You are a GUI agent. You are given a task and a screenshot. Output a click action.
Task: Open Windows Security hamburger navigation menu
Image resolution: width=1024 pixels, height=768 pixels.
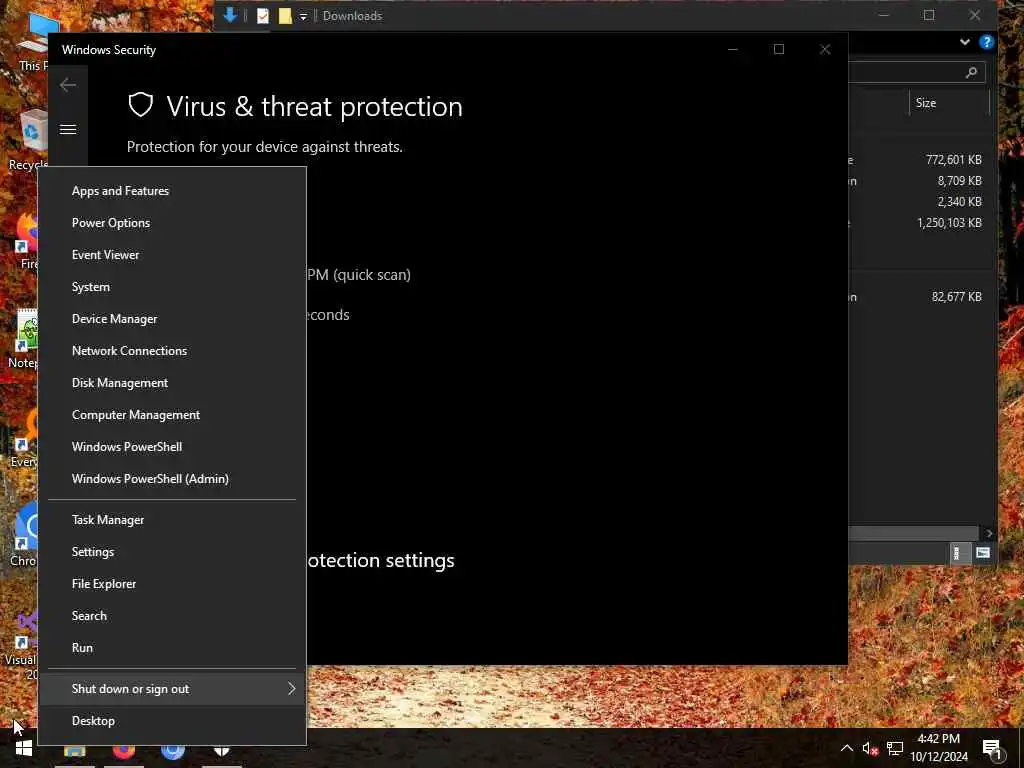(68, 129)
